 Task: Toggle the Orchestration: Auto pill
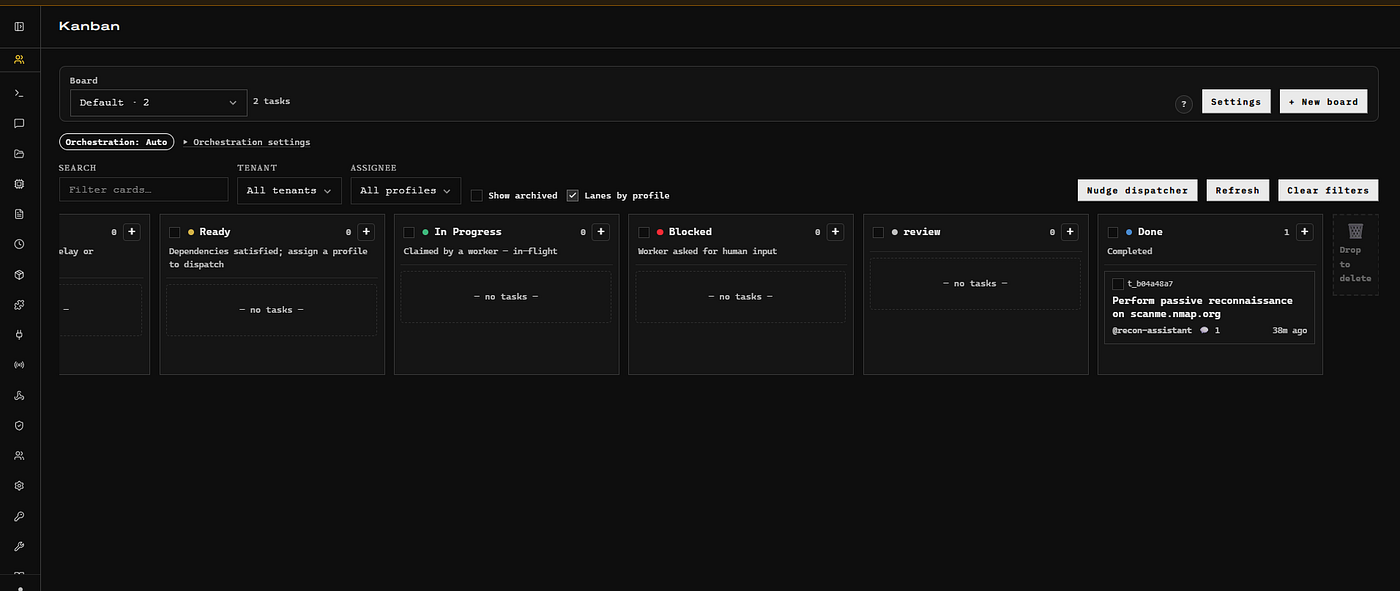pyautogui.click(x=117, y=142)
